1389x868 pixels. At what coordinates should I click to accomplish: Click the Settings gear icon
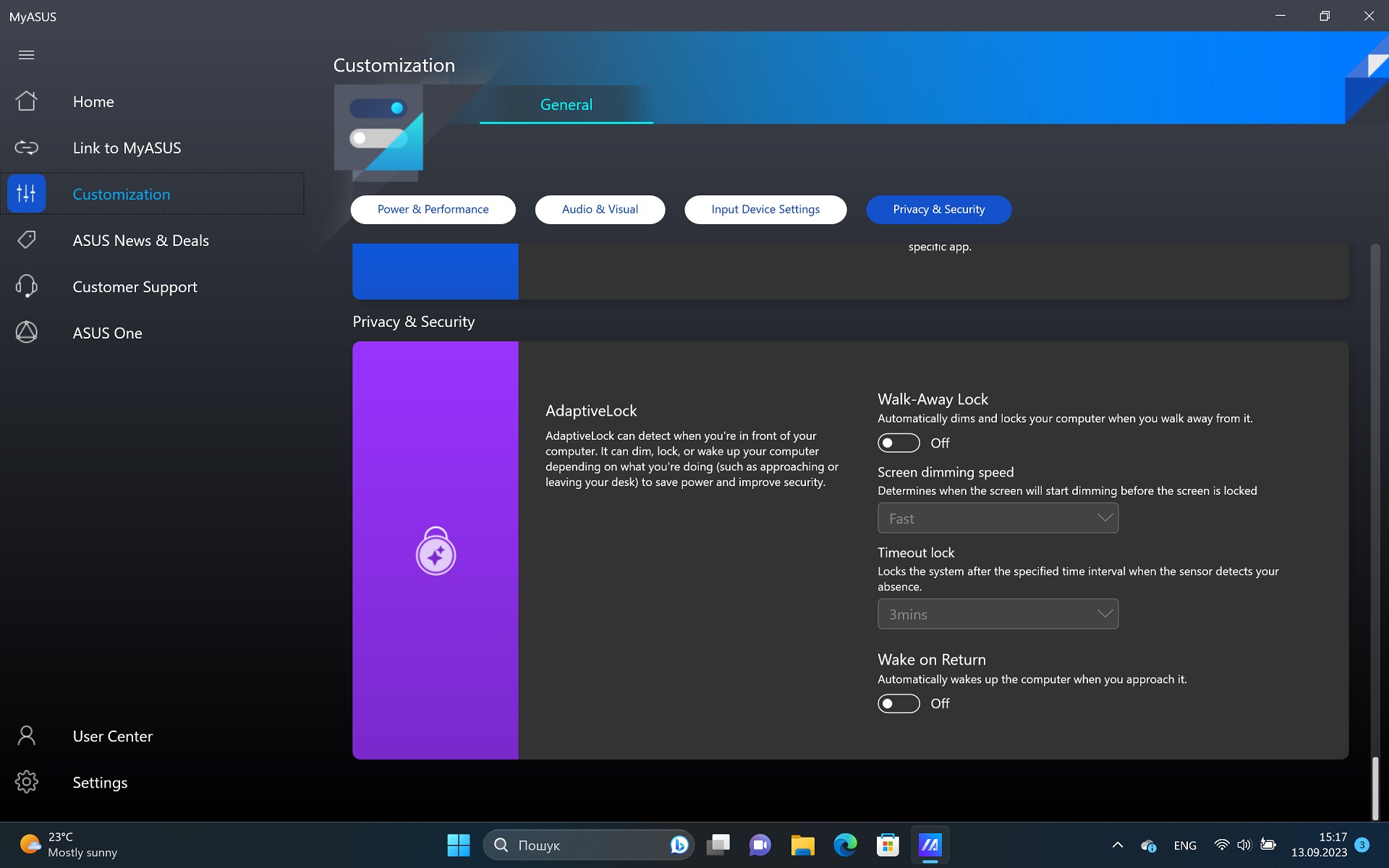[27, 782]
